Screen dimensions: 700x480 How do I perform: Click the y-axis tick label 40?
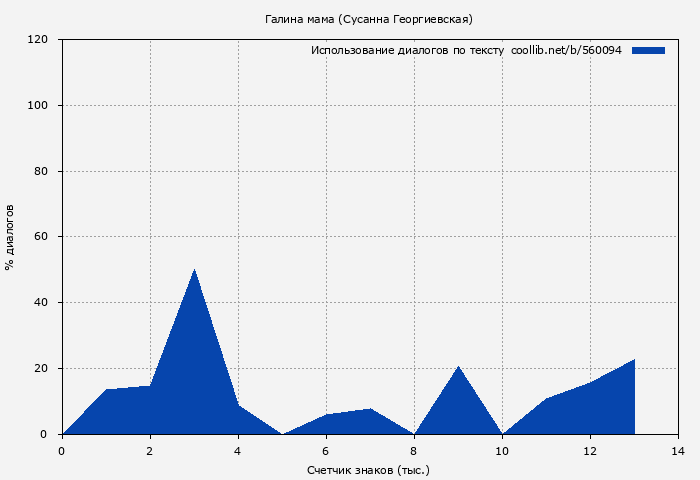(x=41, y=303)
